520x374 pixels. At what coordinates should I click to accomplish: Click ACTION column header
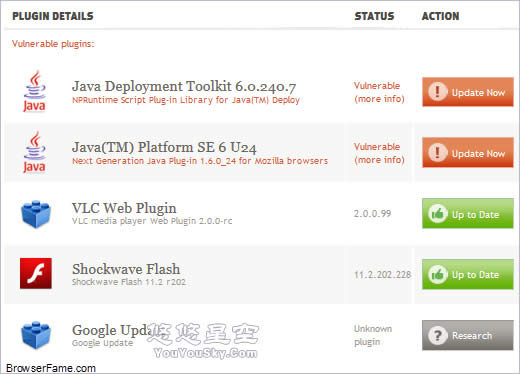pos(440,16)
